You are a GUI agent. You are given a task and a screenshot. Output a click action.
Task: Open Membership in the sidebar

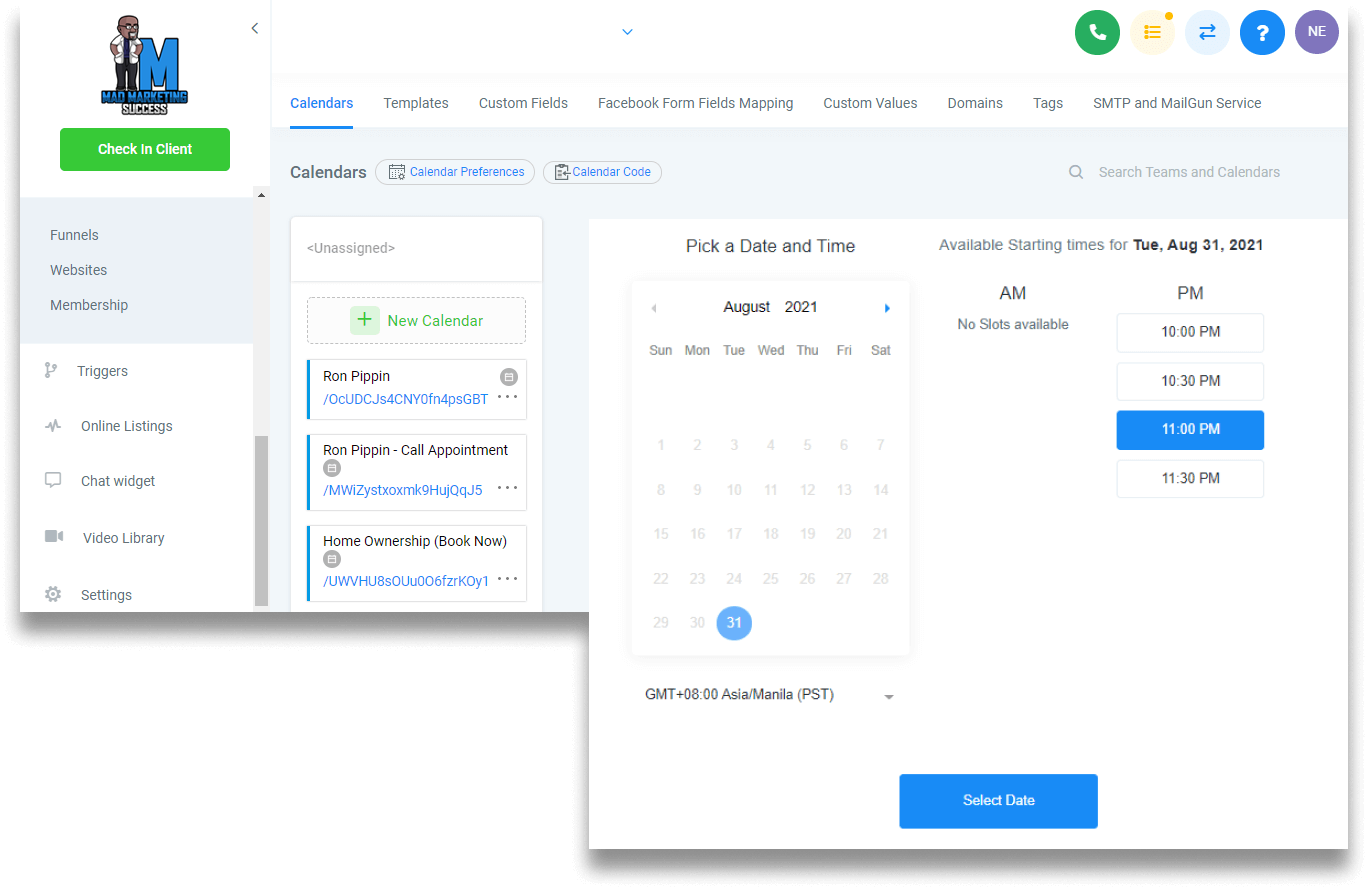[x=89, y=305]
